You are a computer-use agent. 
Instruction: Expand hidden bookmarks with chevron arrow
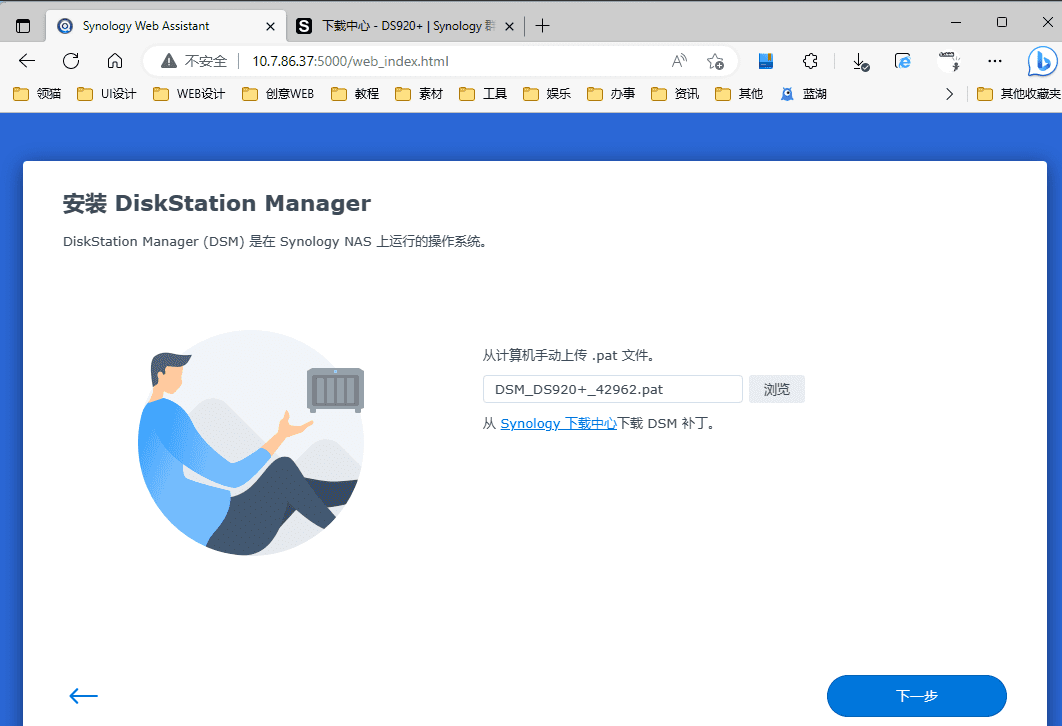pyautogui.click(x=949, y=94)
